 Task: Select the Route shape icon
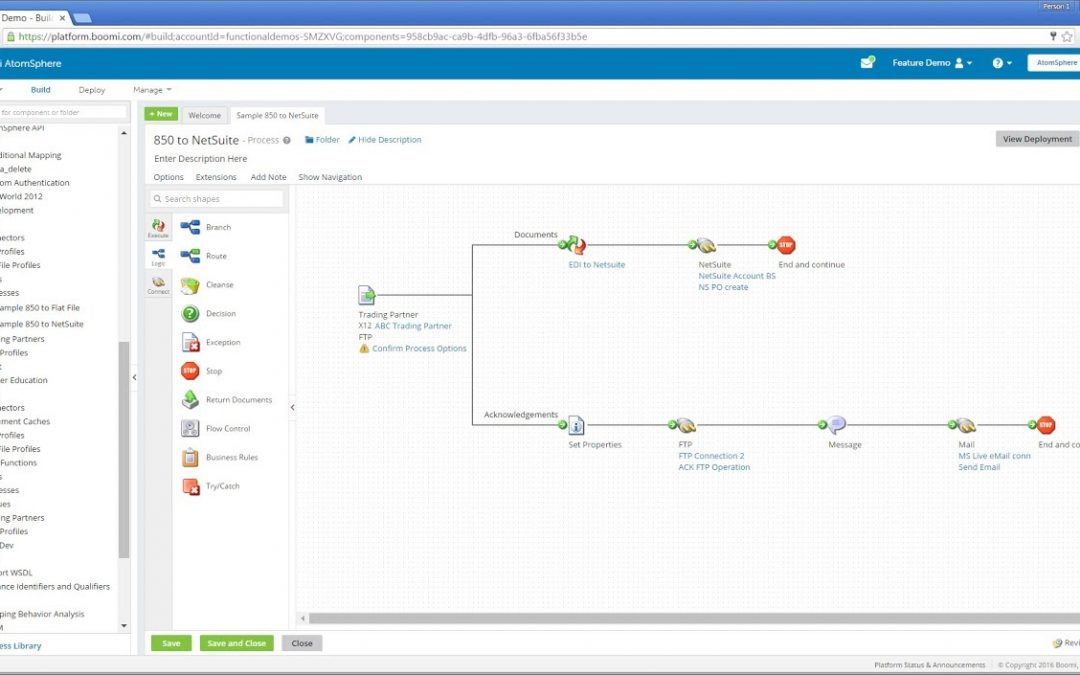pyautogui.click(x=190, y=256)
